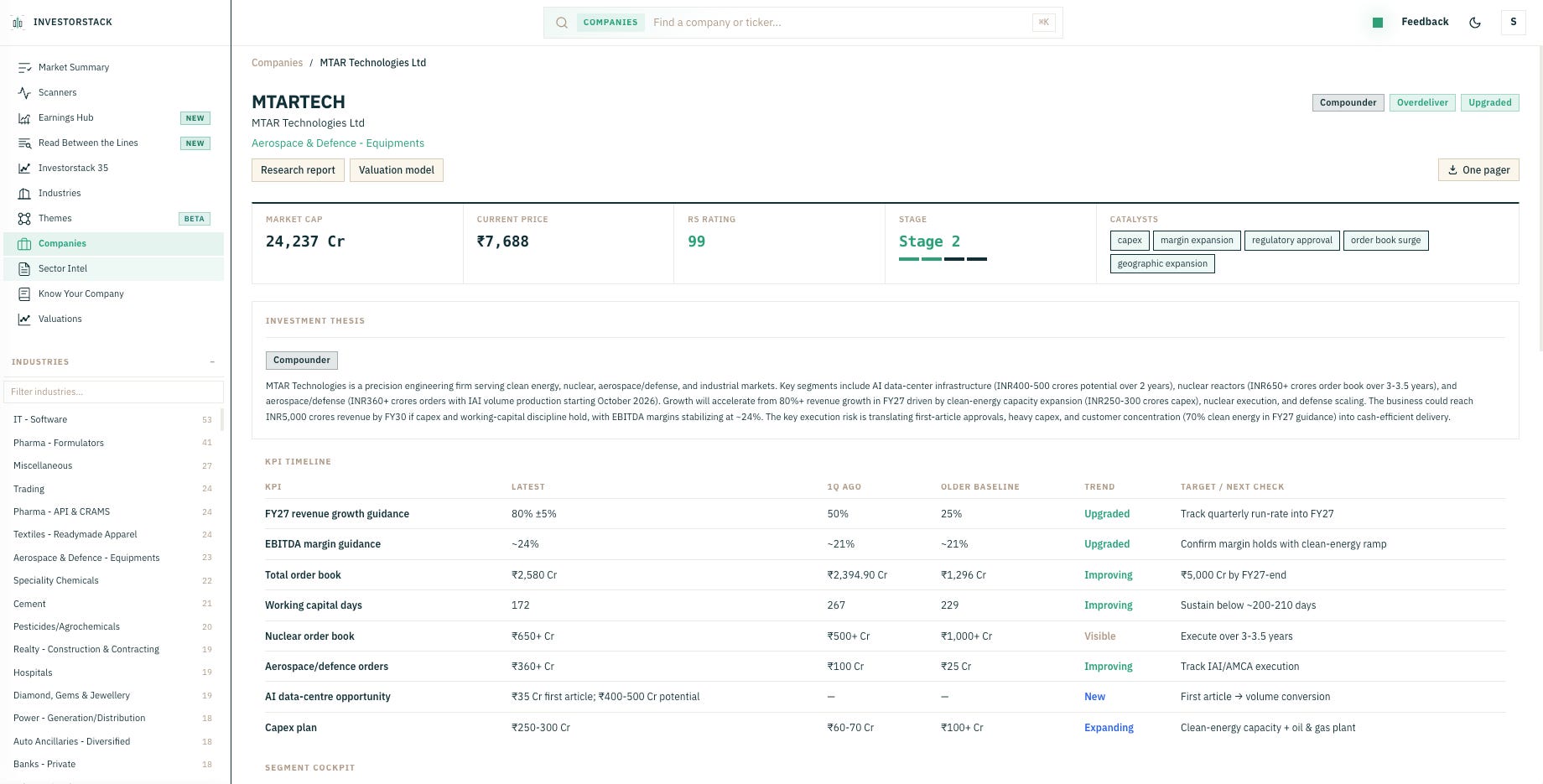The width and height of the screenshot is (1543, 784).
Task: Select IT - Software industry
Action: click(x=112, y=419)
